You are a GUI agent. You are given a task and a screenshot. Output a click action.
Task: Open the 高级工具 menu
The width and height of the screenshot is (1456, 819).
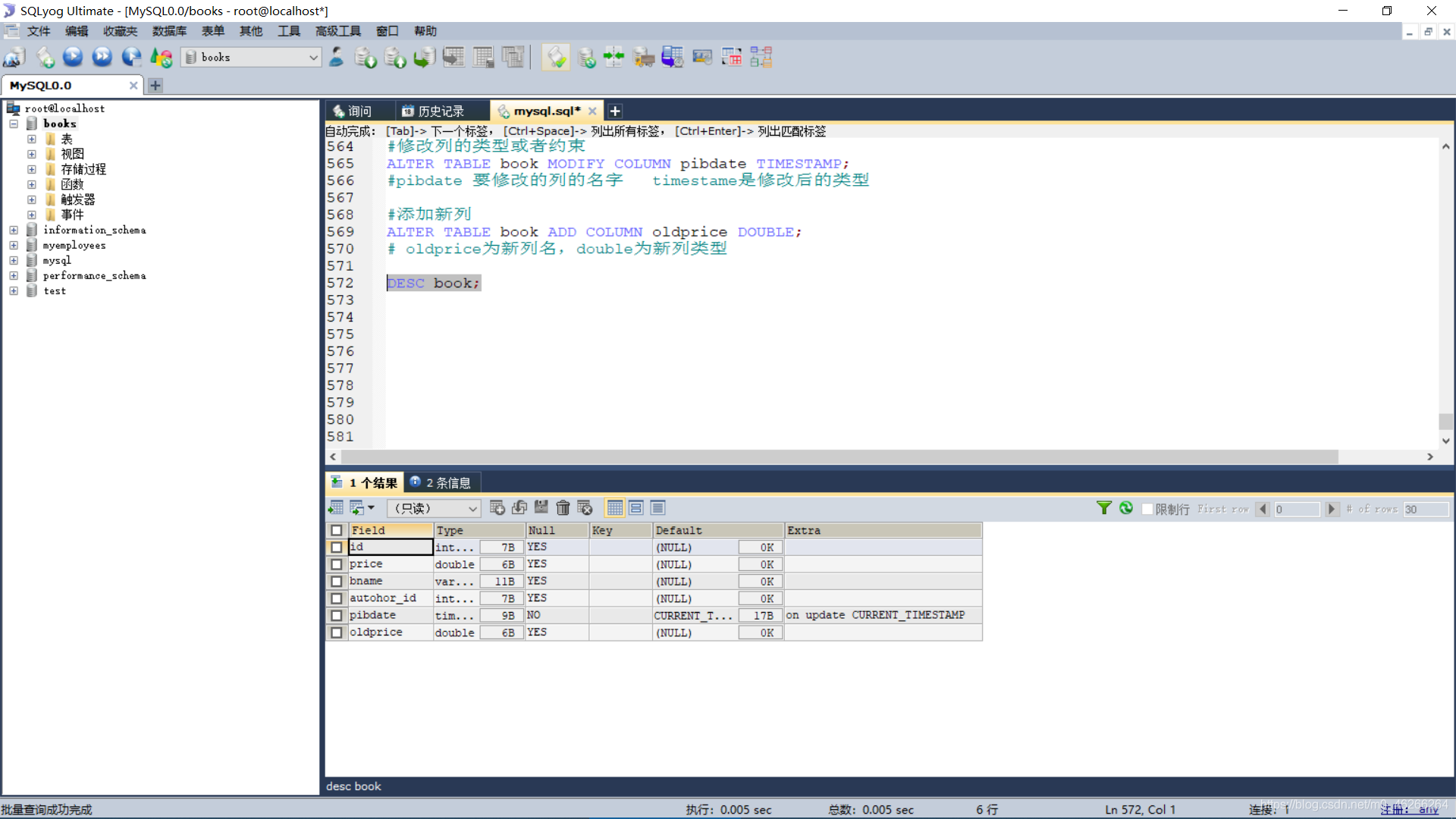tap(338, 31)
